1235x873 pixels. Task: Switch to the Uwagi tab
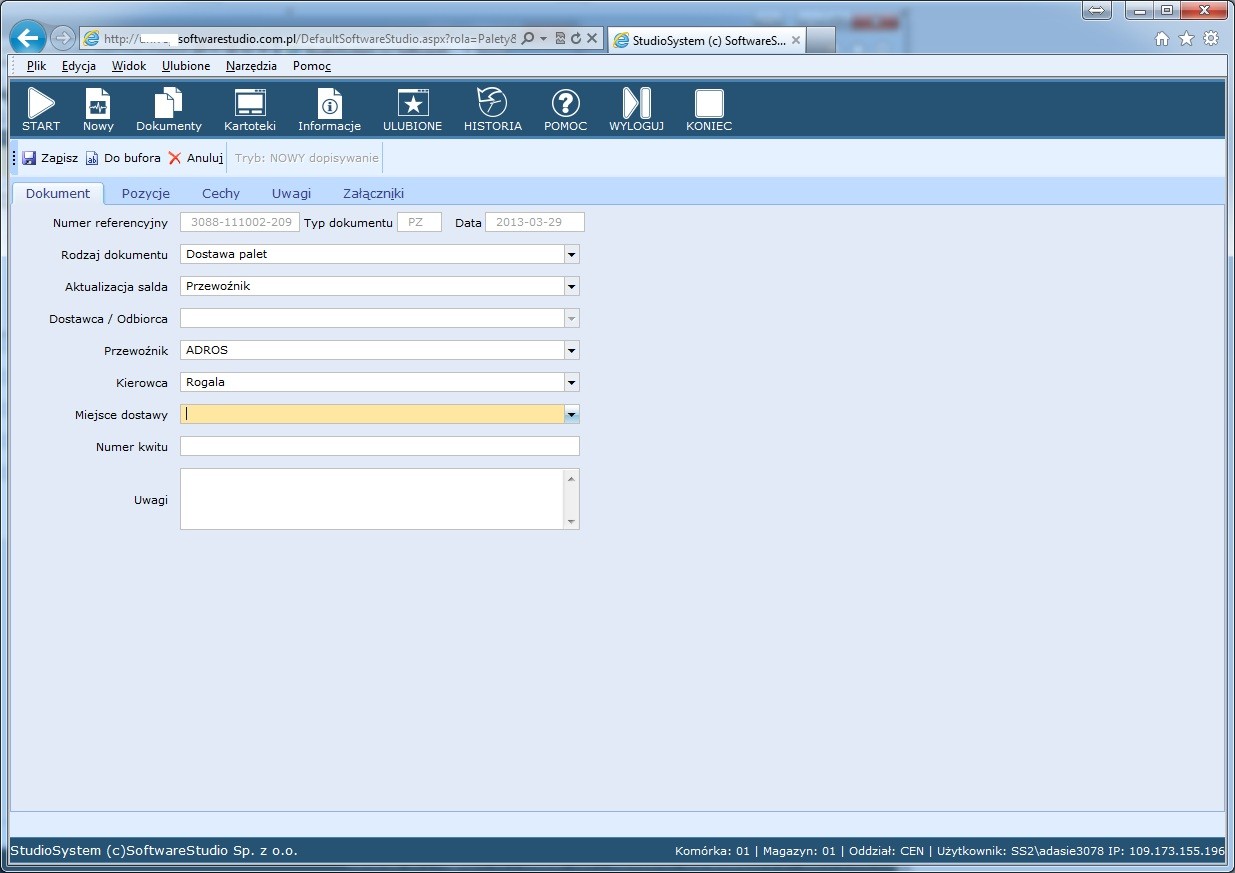coord(291,193)
